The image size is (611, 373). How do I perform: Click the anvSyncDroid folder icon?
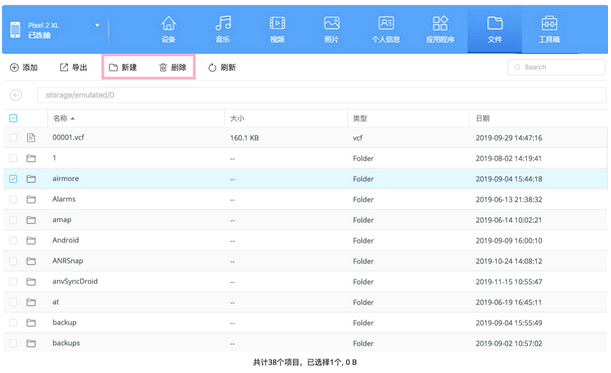[31, 281]
